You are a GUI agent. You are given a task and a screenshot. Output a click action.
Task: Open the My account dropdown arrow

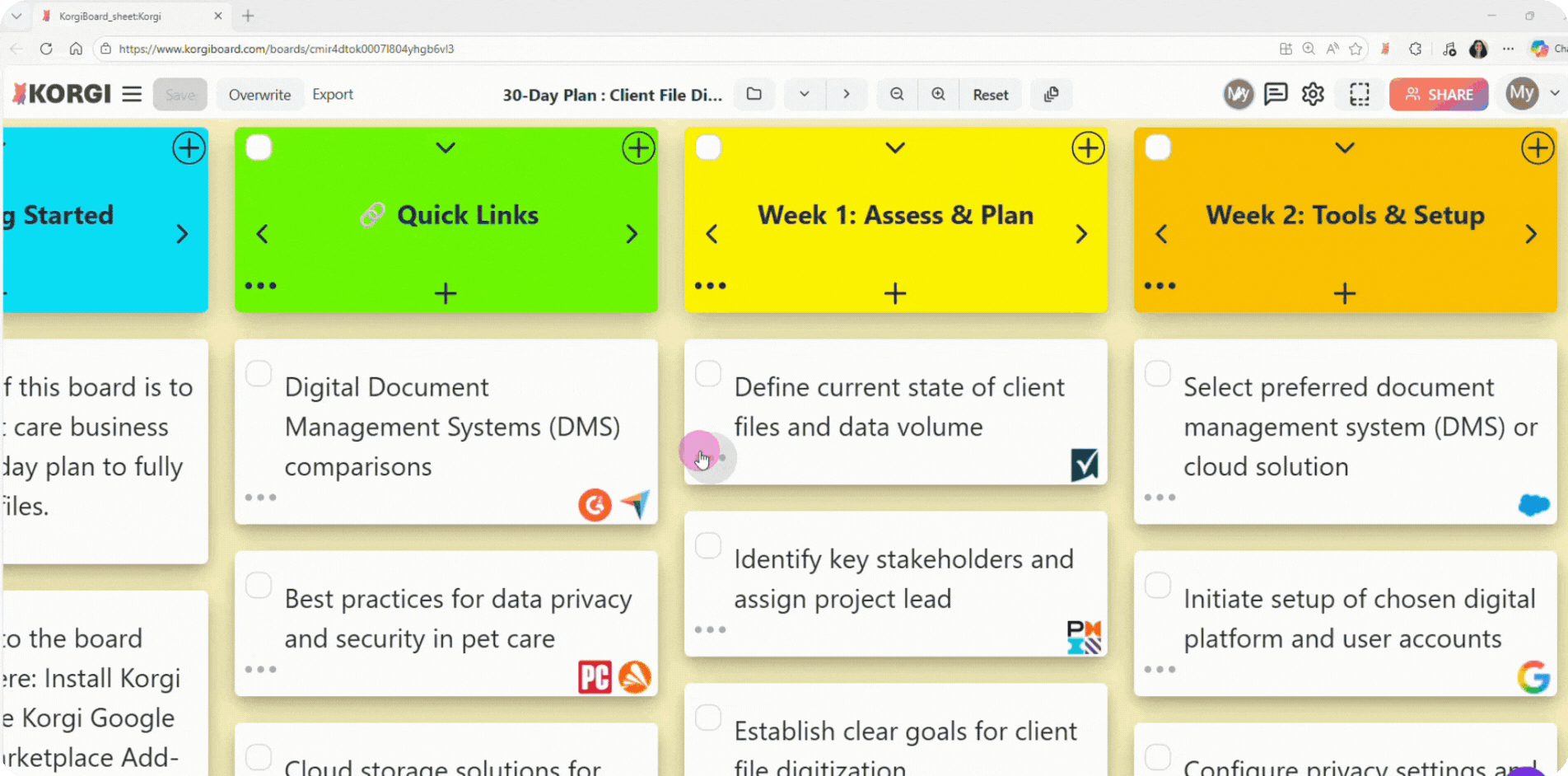(x=1554, y=93)
